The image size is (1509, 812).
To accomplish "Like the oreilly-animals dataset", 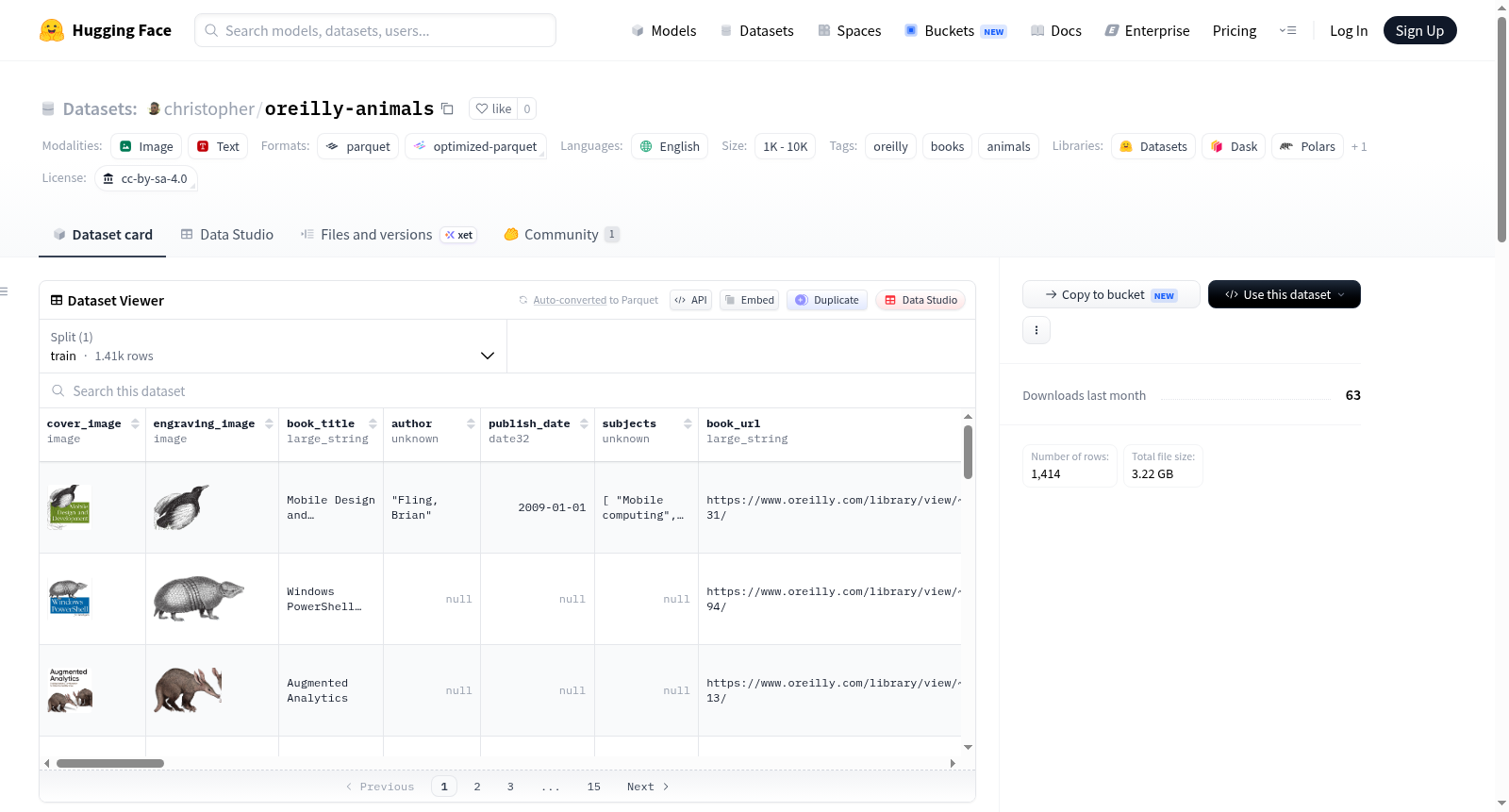I will point(493,108).
